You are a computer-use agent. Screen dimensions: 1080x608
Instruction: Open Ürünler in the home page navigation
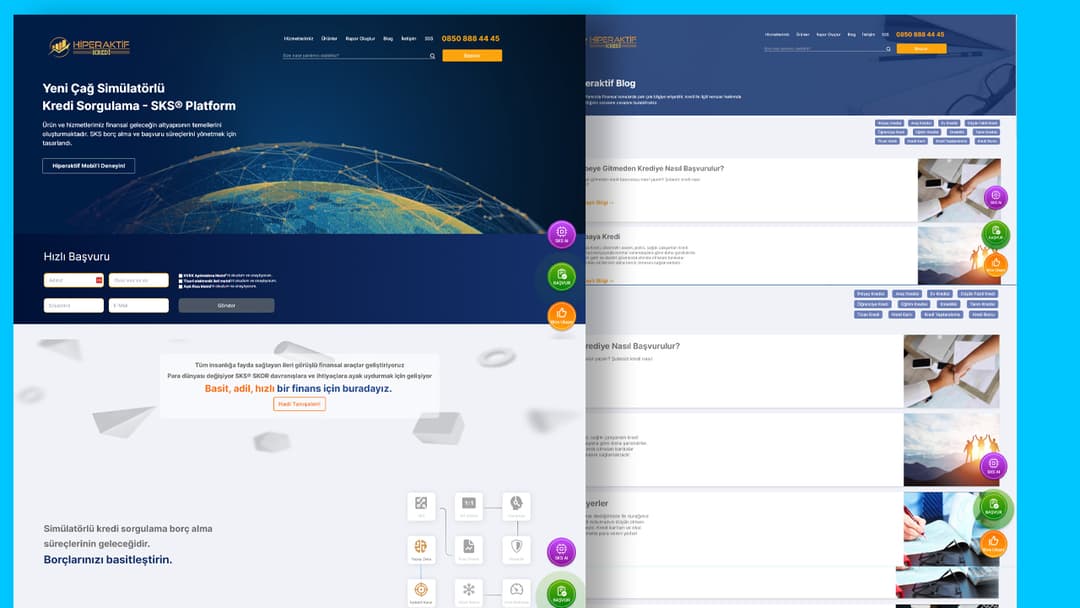(x=329, y=39)
